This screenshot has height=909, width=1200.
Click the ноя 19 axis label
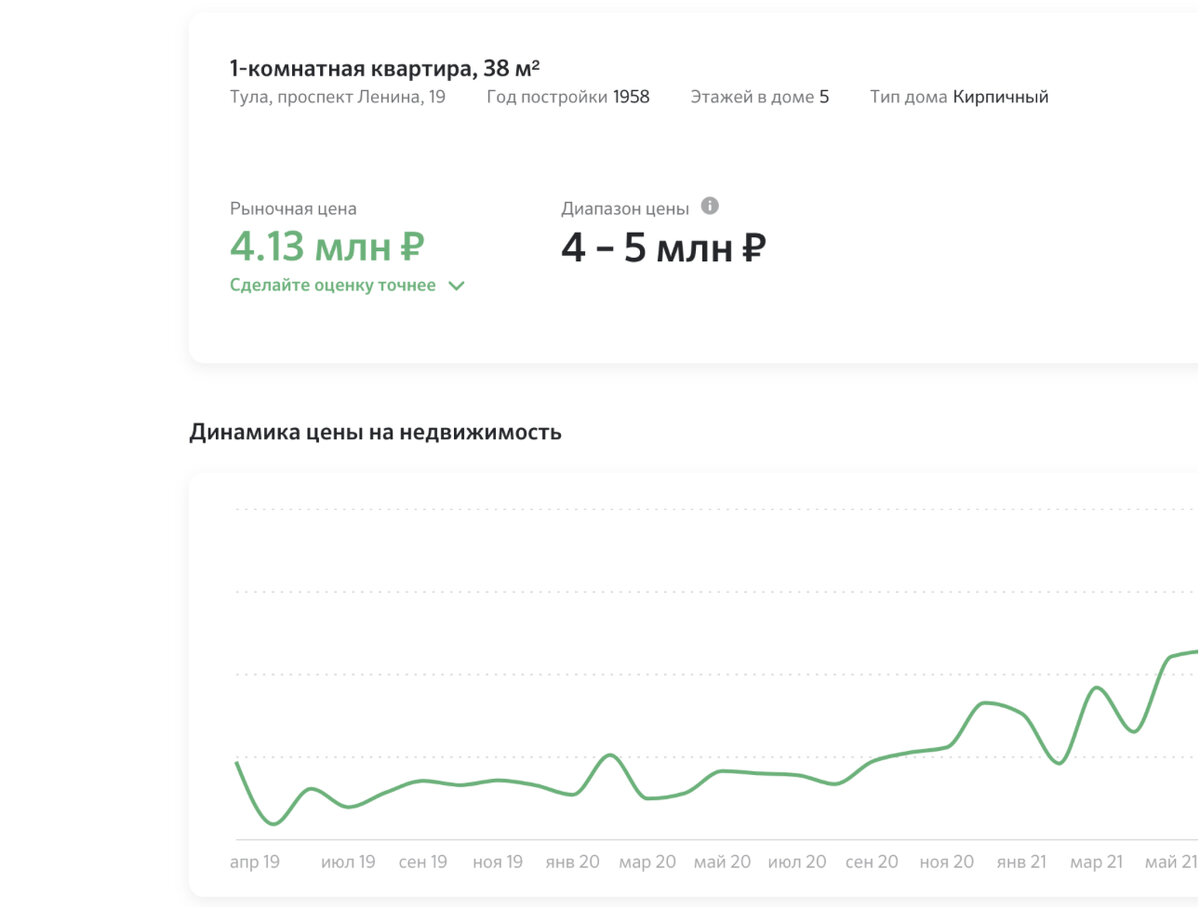pyautogui.click(x=498, y=862)
